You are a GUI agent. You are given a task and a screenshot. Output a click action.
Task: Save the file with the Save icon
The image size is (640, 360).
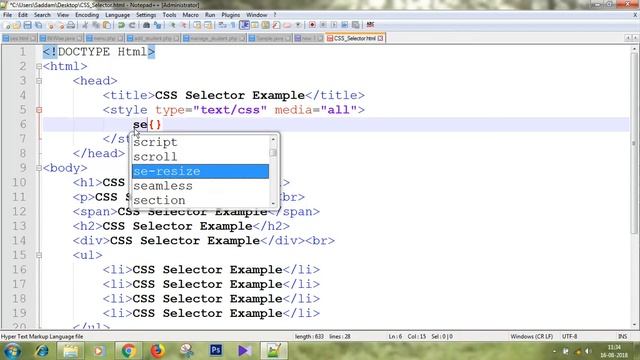(x=27, y=25)
